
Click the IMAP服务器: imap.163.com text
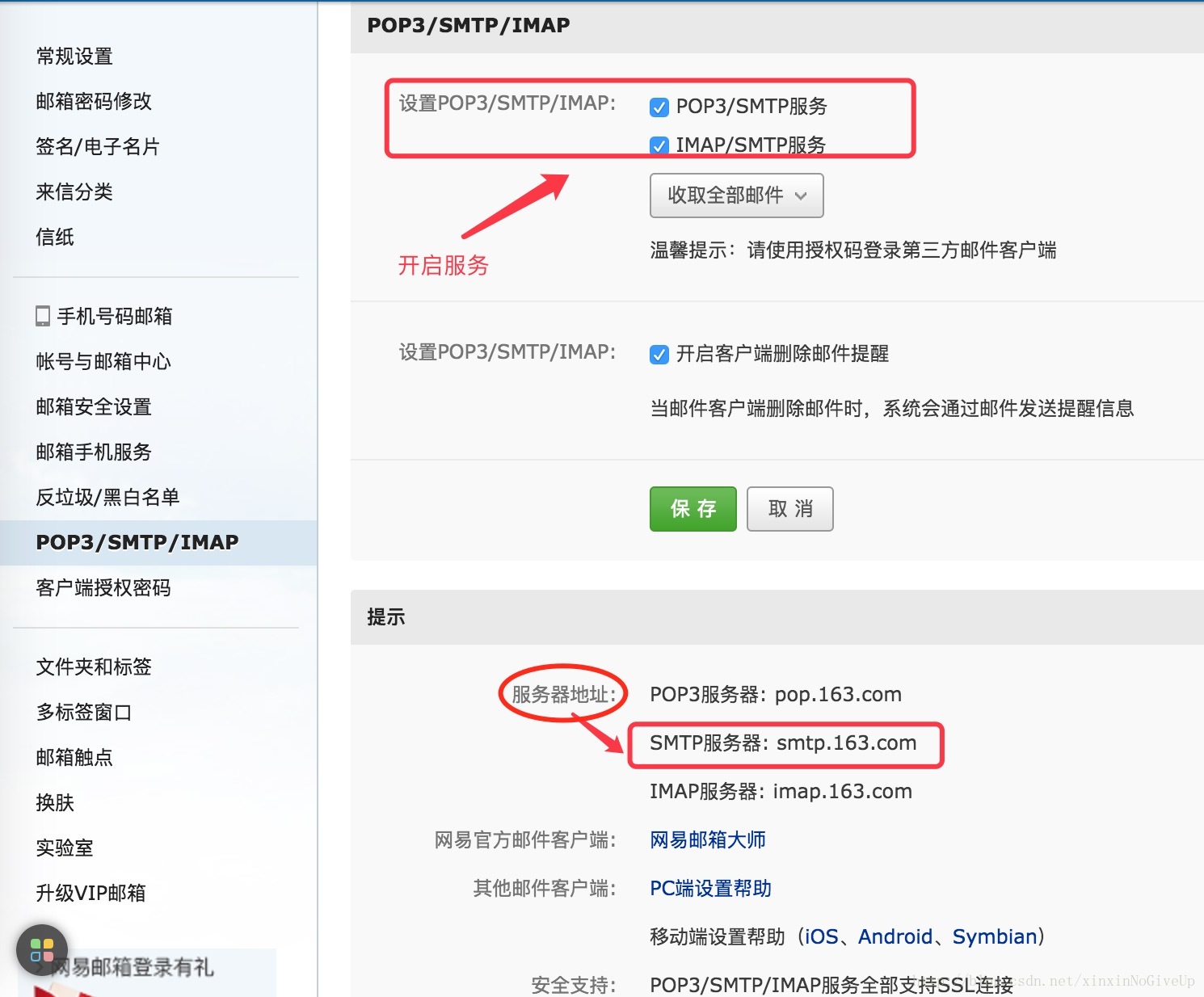pyautogui.click(x=781, y=792)
